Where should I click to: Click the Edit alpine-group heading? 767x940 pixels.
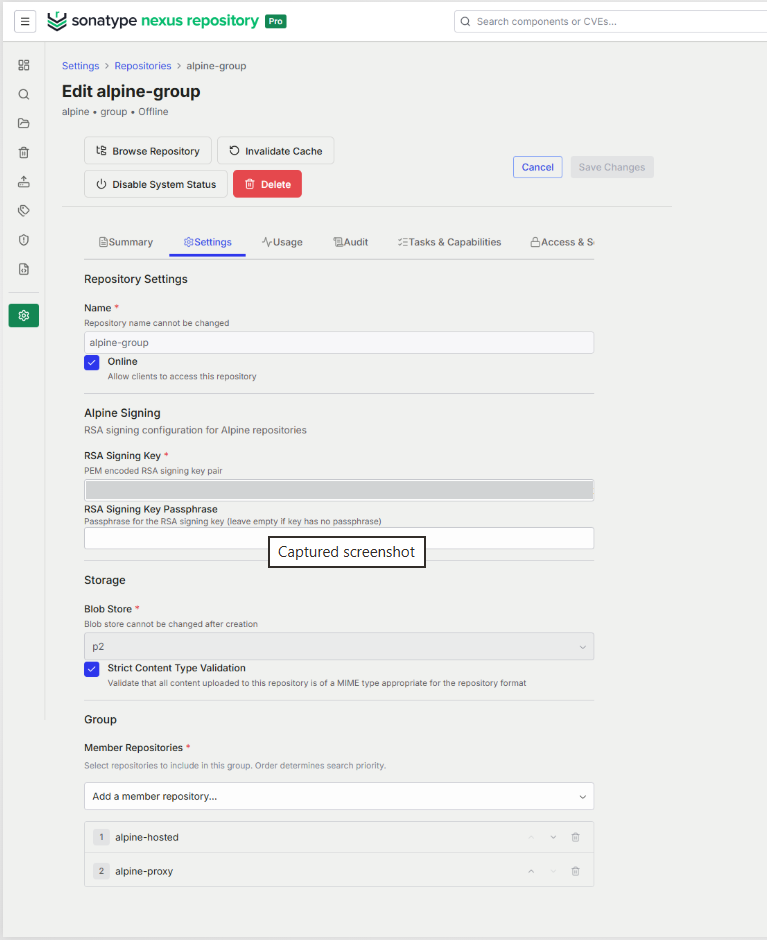pyautogui.click(x=131, y=91)
